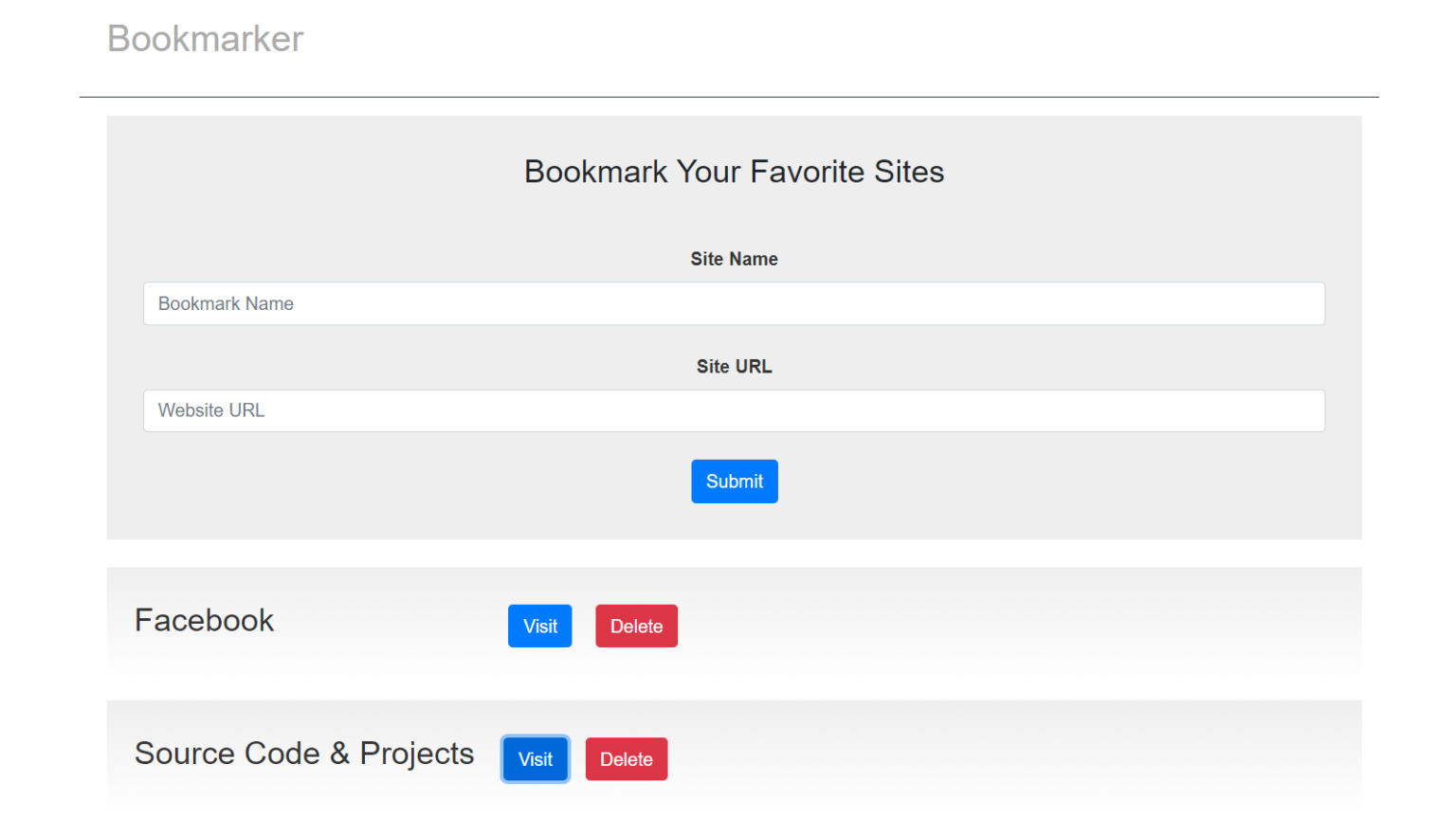Focus the Bookmark Name placeholder text

click(x=226, y=303)
